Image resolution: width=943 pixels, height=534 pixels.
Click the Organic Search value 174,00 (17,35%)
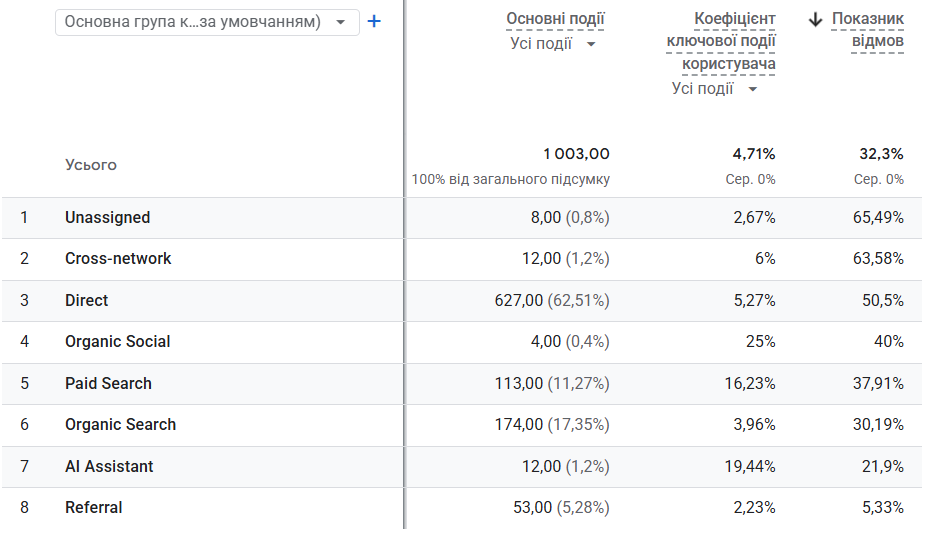click(x=552, y=425)
